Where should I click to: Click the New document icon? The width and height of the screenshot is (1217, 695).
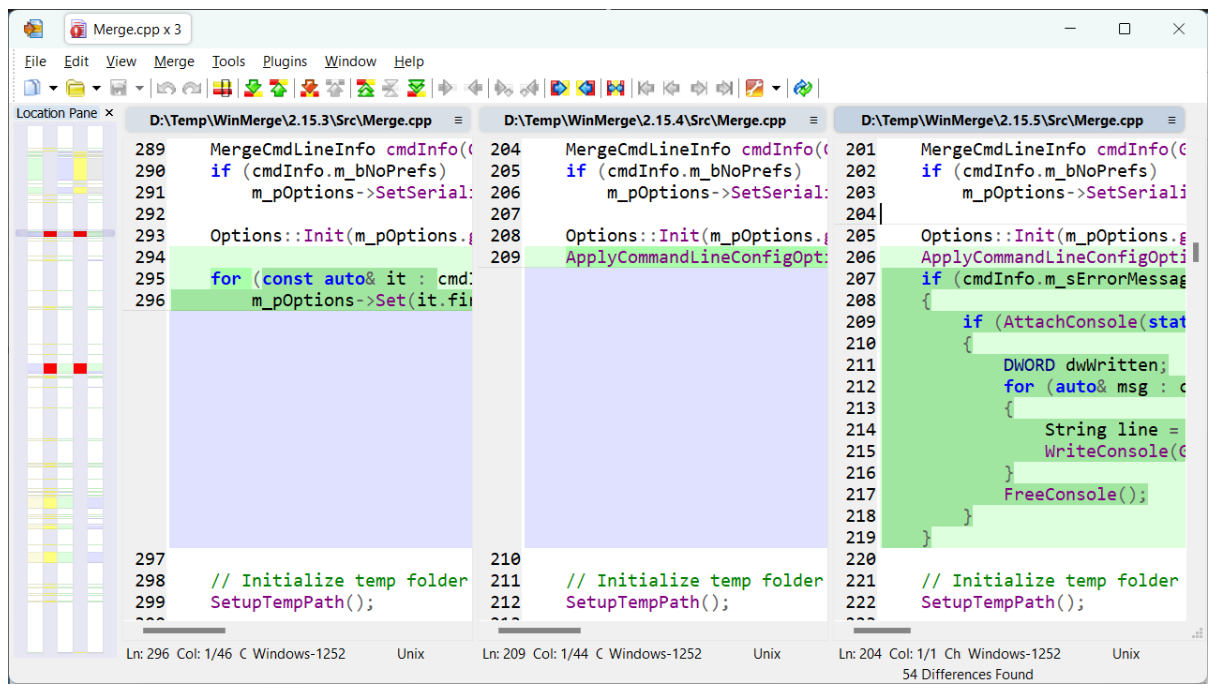coord(32,88)
